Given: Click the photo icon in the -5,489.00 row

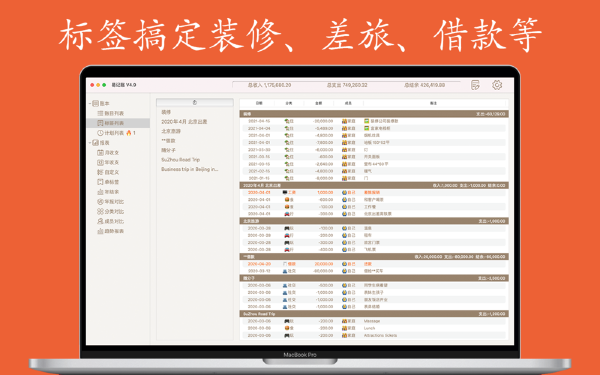Looking at the screenshot, I should pyautogui.click(x=367, y=128).
